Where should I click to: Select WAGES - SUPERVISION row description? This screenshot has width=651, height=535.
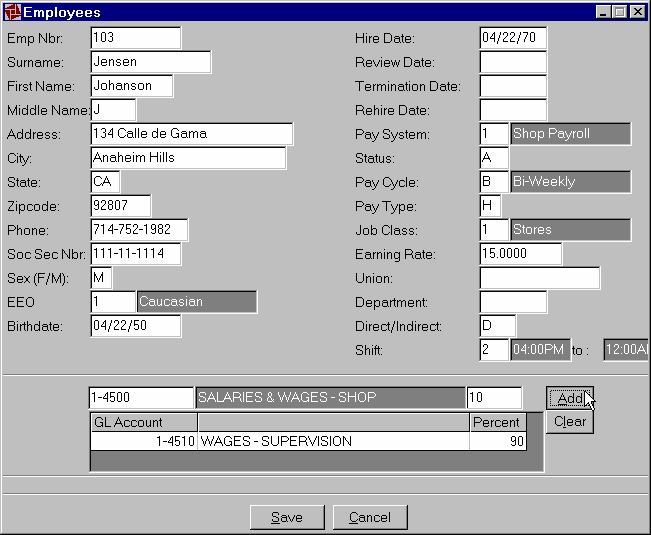click(x=333, y=441)
